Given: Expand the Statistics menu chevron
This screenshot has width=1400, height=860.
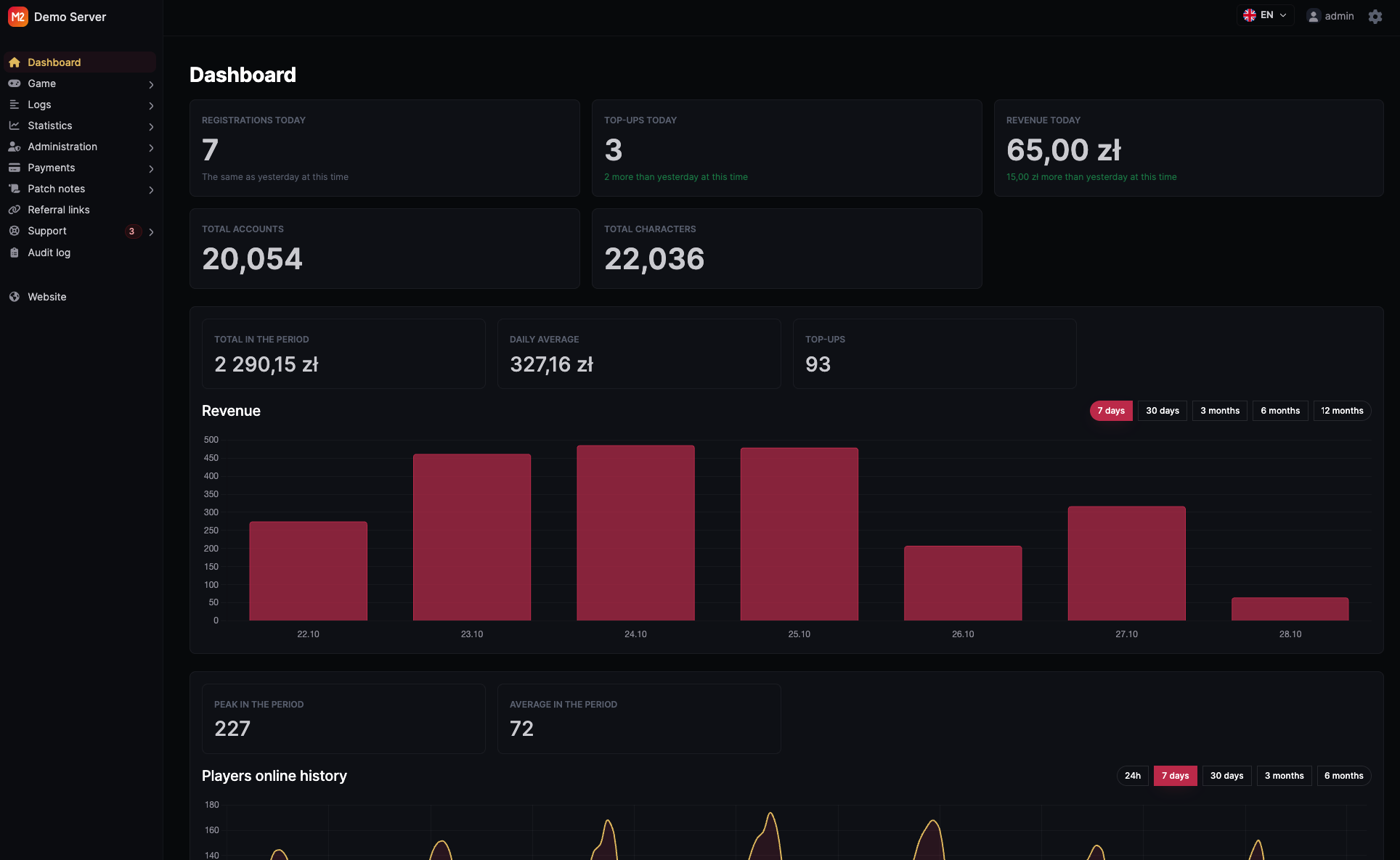Looking at the screenshot, I should (151, 126).
